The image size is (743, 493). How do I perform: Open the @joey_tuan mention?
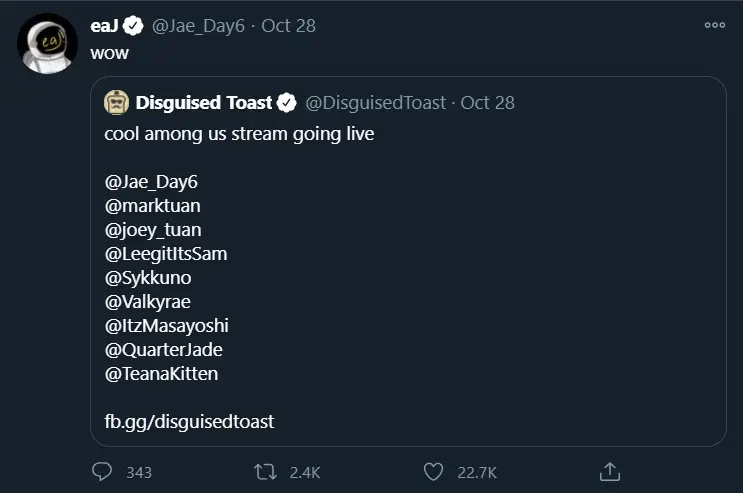point(153,230)
